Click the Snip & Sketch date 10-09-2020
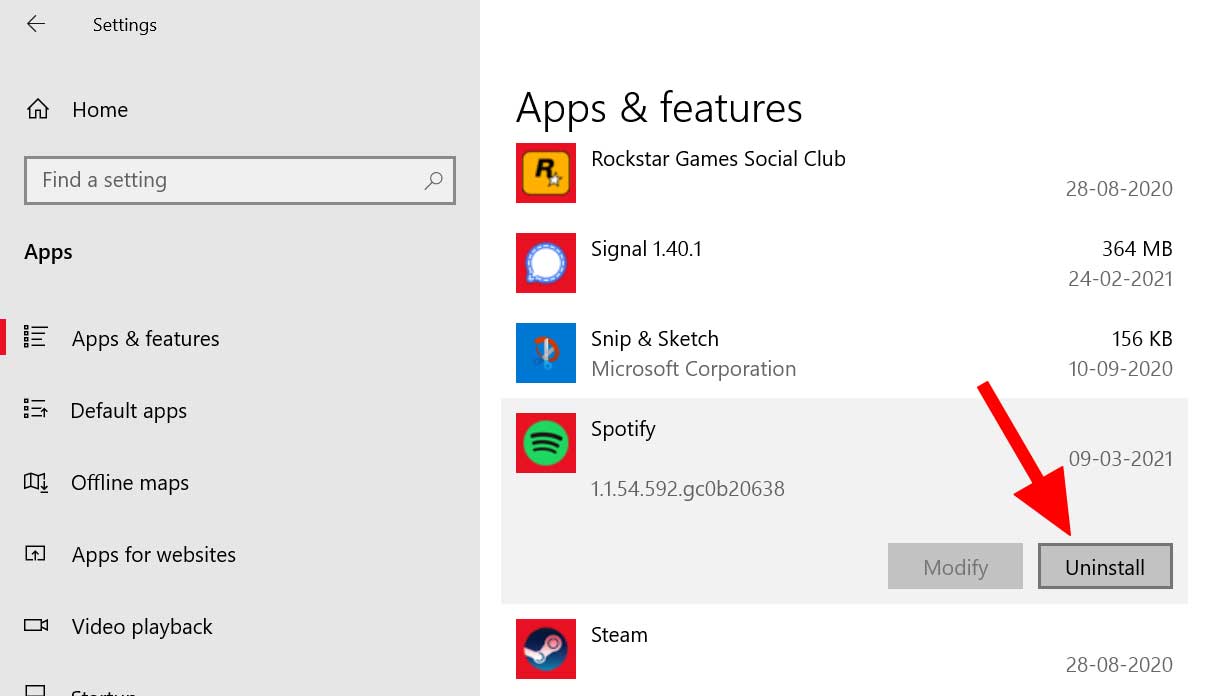The height and width of the screenshot is (696, 1221). [1120, 369]
